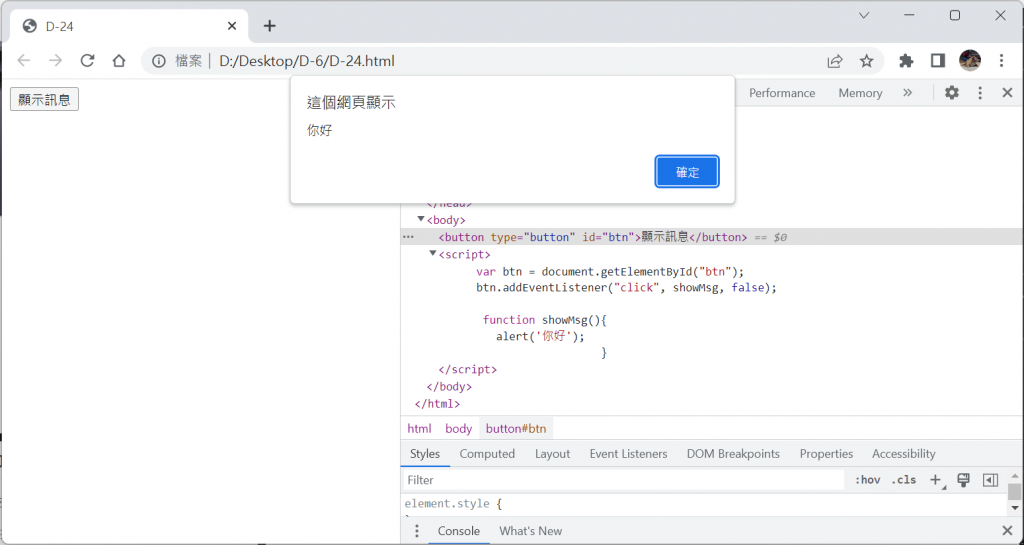Viewport: 1024px width, 545px height.
Task: Open the Styles tab
Action: (x=425, y=454)
